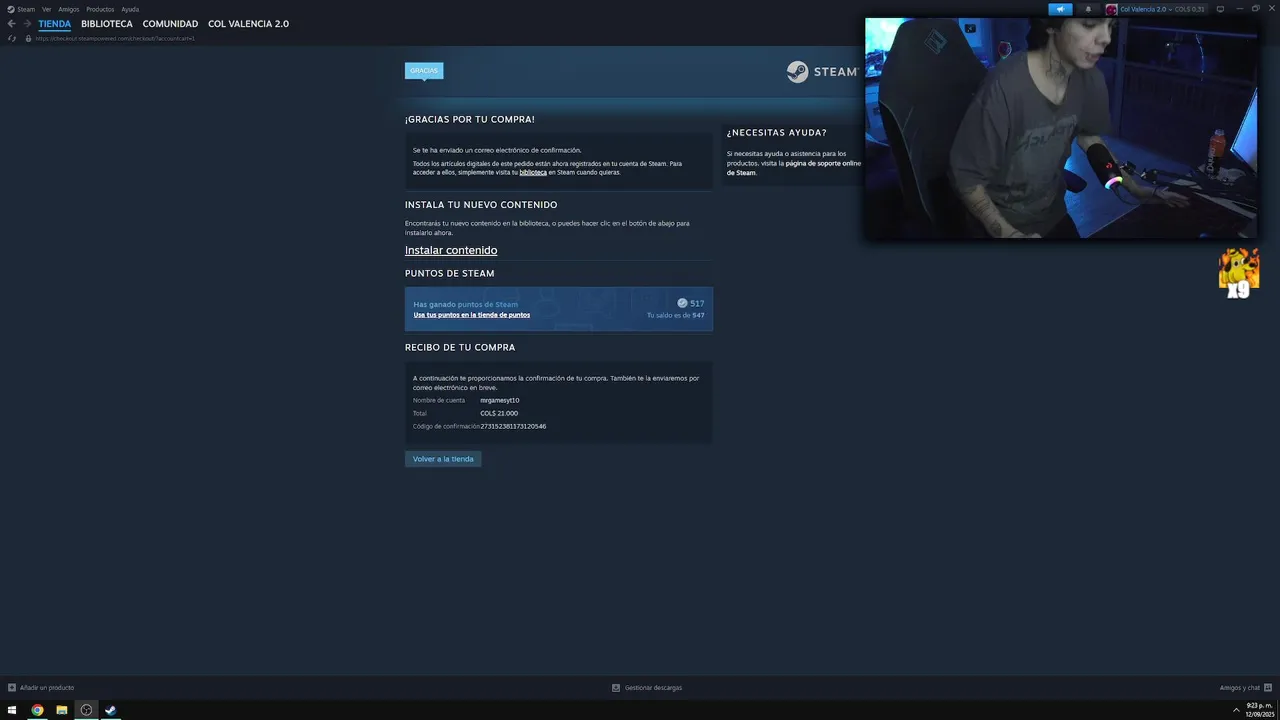This screenshot has width=1280, height=720.
Task: Click the Steam logo in the page header
Action: point(822,72)
